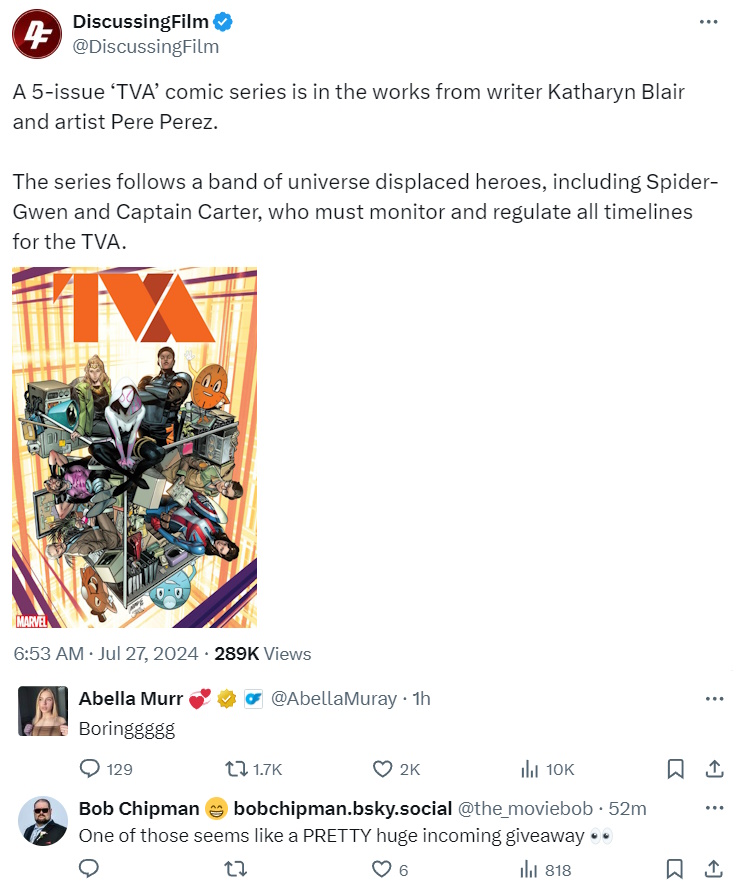Repost Bob Chipman's comment
This screenshot has width=739, height=887.
(x=238, y=870)
